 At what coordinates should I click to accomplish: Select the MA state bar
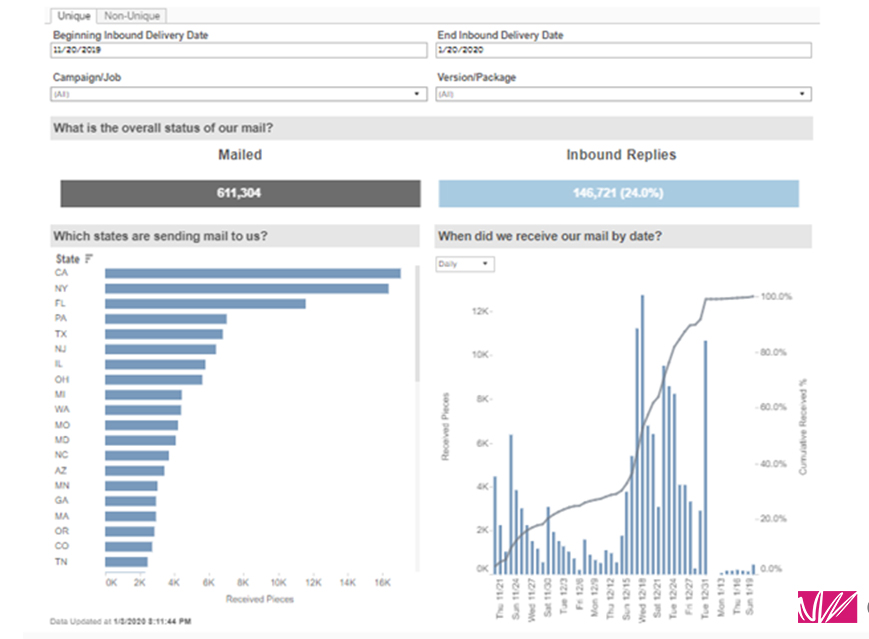[130, 516]
